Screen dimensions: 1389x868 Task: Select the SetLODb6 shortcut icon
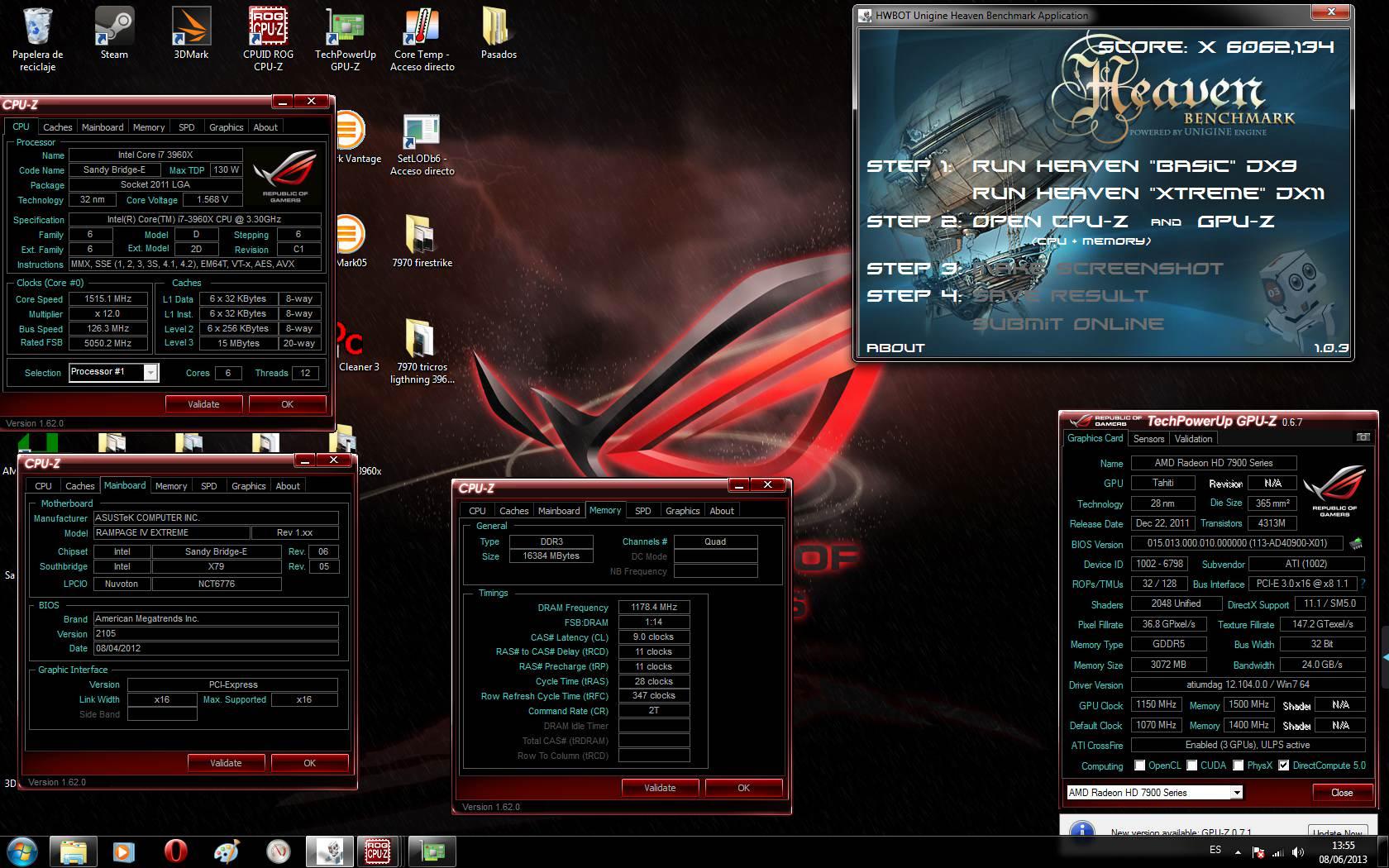coord(422,144)
